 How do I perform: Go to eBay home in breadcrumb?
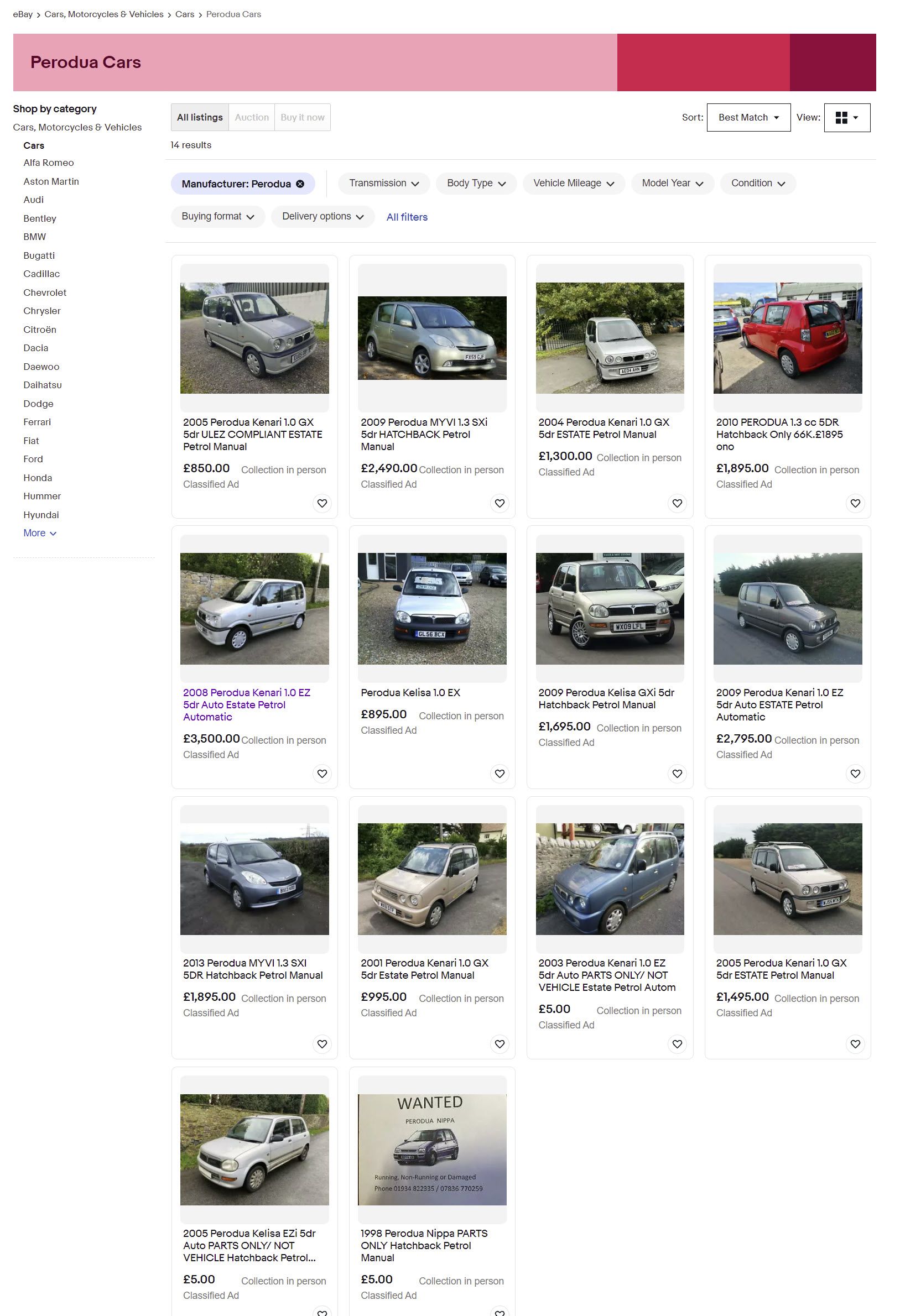23,14
